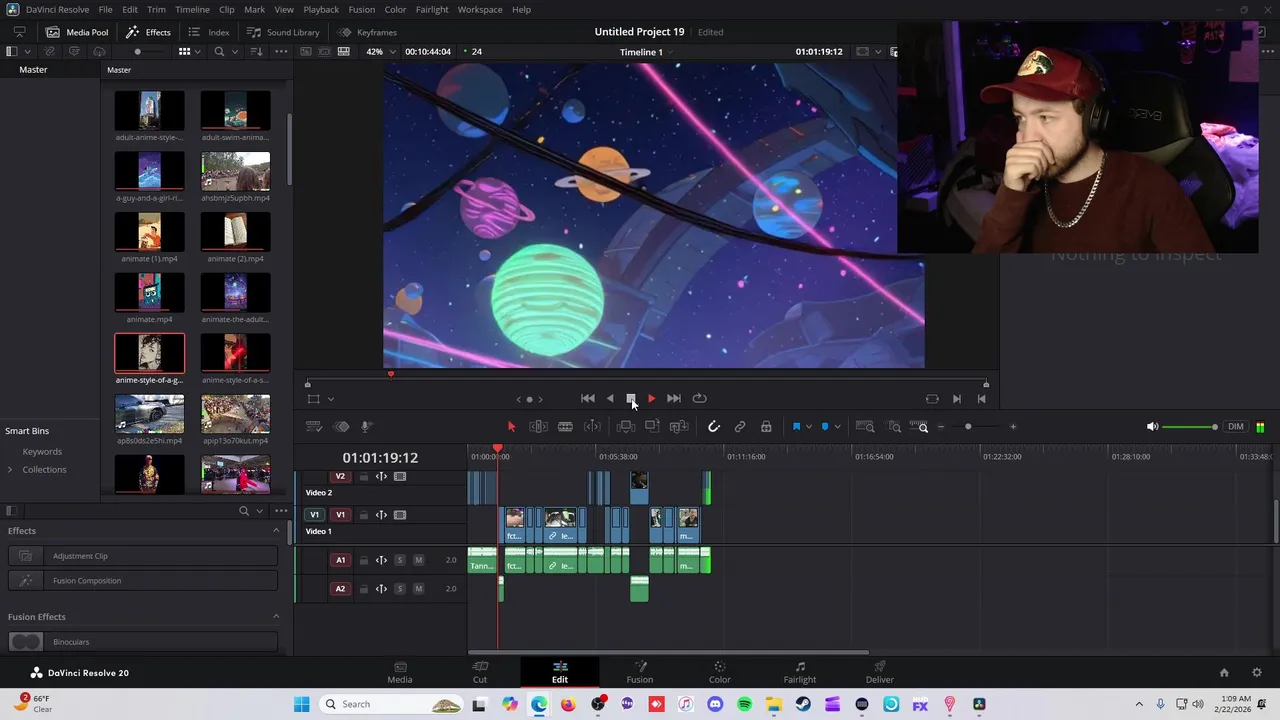Activate the Trim Edit Mode tool
Screen dimensions: 1280x720
click(538, 427)
